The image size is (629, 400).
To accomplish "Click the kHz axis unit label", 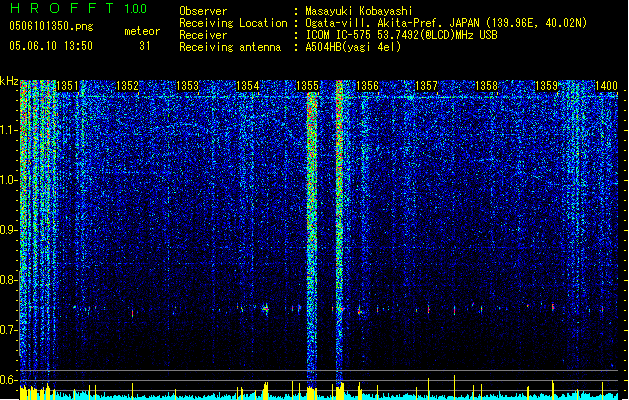I will point(9,81).
